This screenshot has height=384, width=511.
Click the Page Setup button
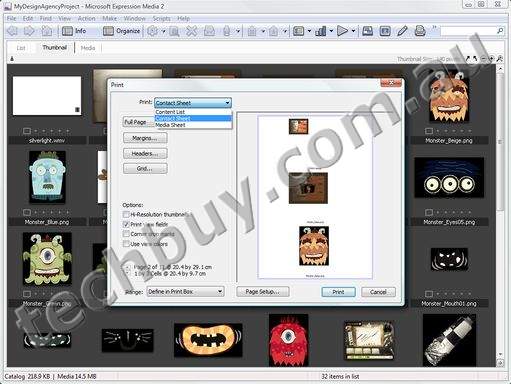coord(263,292)
